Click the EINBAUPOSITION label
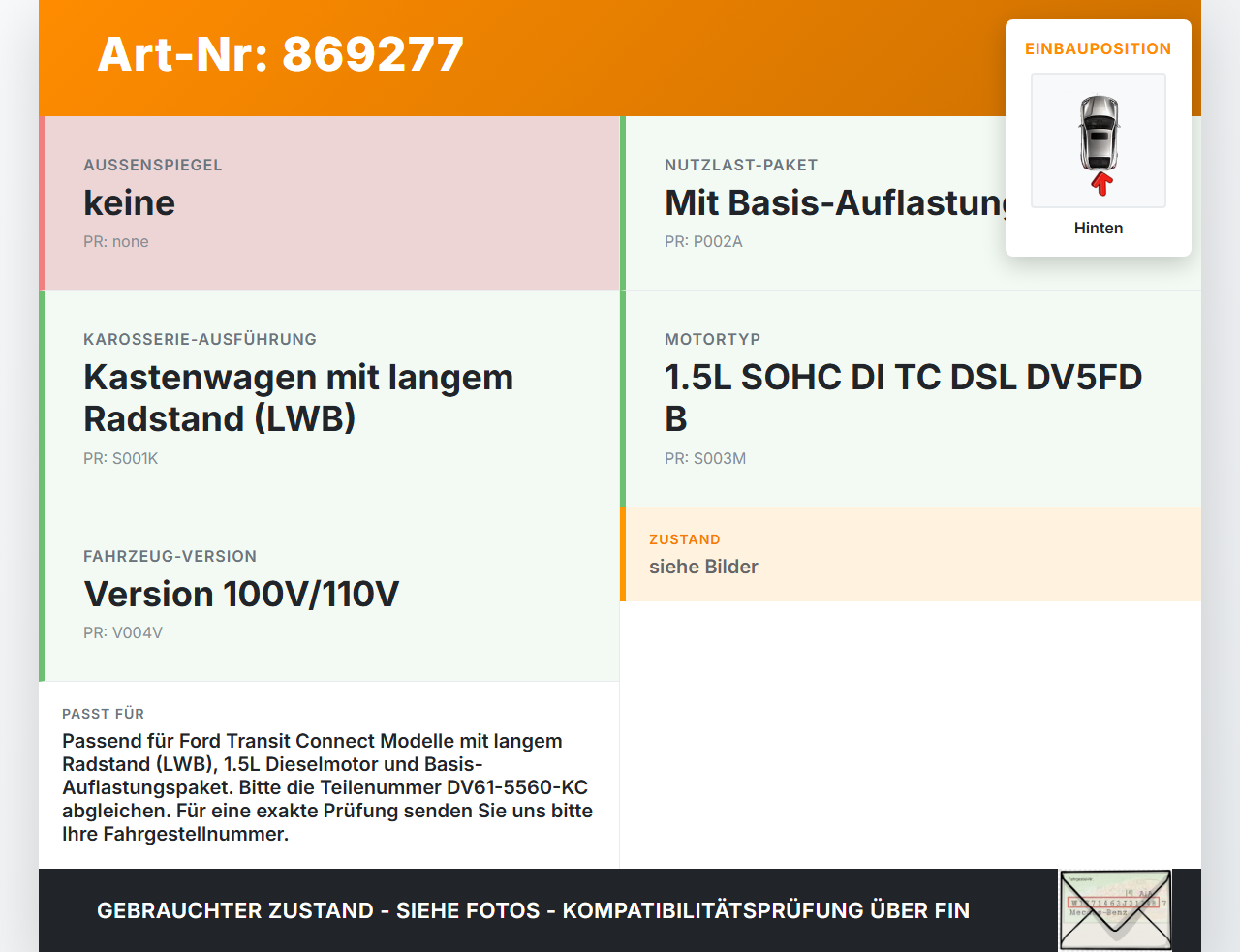The image size is (1240, 952). tap(1099, 48)
